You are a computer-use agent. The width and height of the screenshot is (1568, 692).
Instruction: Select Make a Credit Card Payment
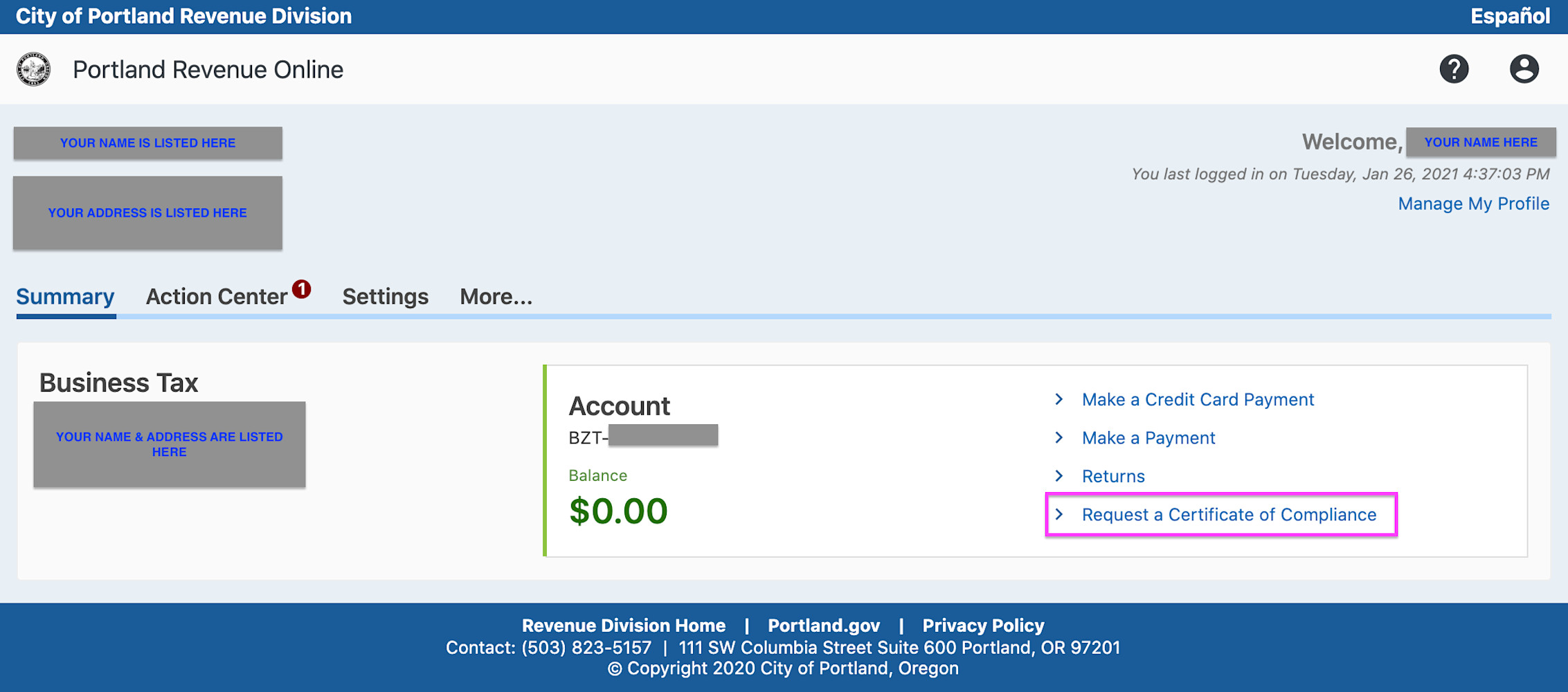coord(1198,399)
